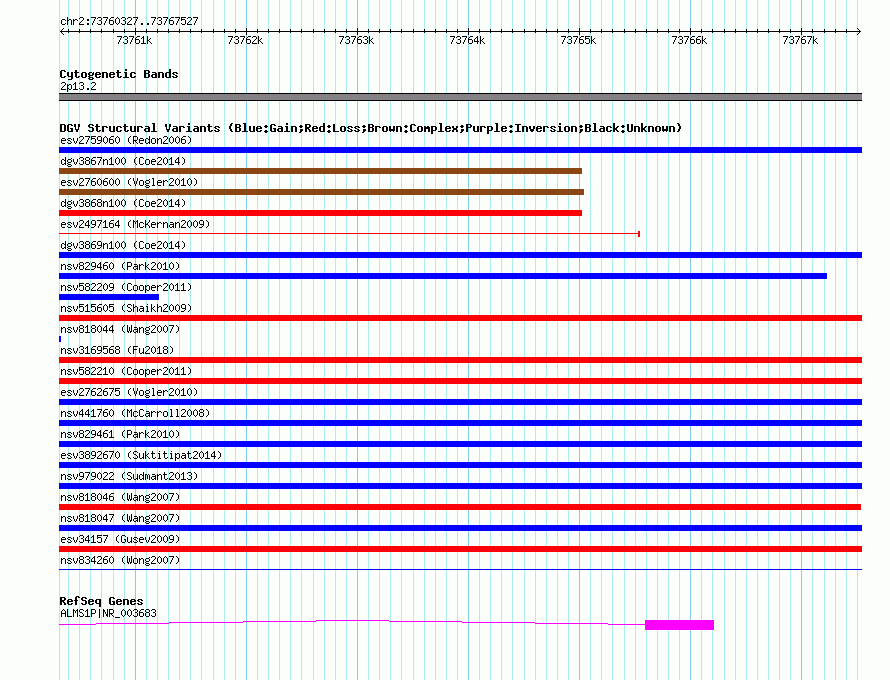Click the esv3892670 (Suktitipat2014) label
This screenshot has width=890, height=680.
point(141,455)
